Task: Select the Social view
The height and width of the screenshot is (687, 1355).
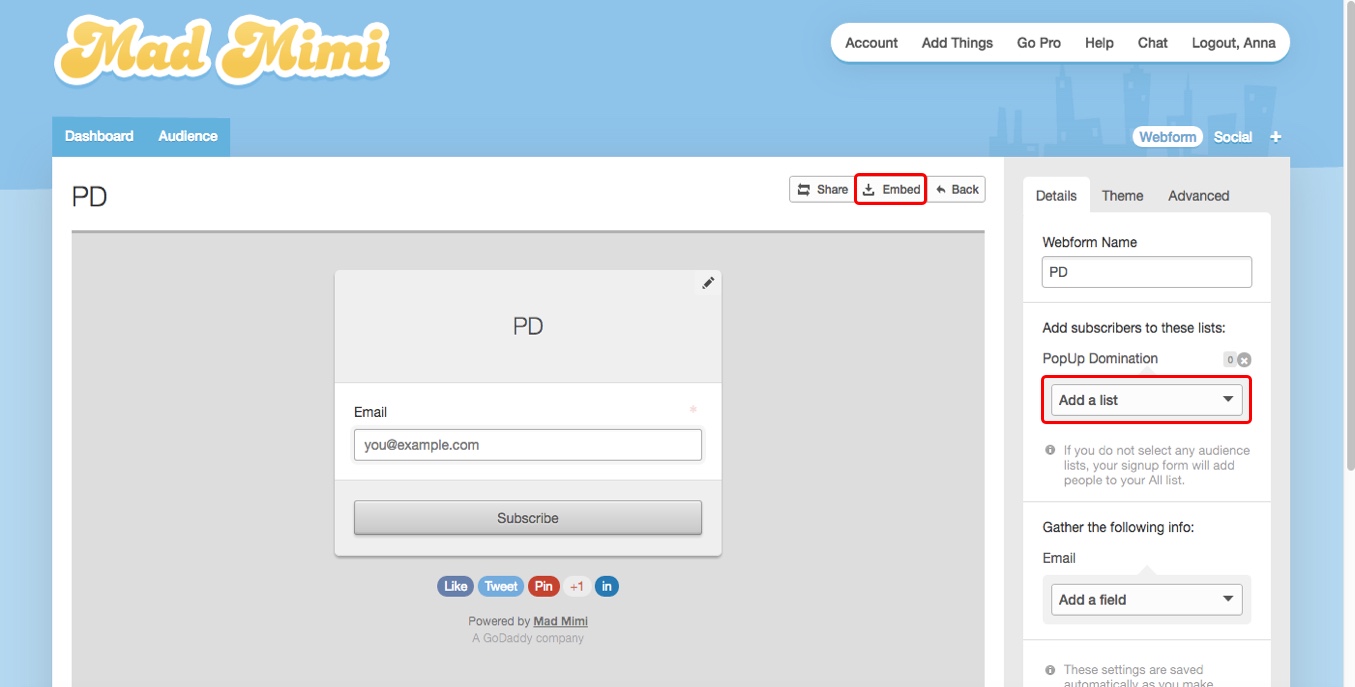Action: pyautogui.click(x=1233, y=137)
